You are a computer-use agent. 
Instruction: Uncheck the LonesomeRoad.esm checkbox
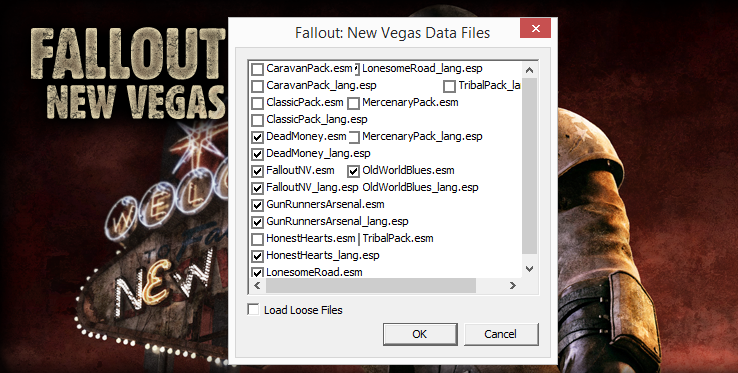(257, 272)
